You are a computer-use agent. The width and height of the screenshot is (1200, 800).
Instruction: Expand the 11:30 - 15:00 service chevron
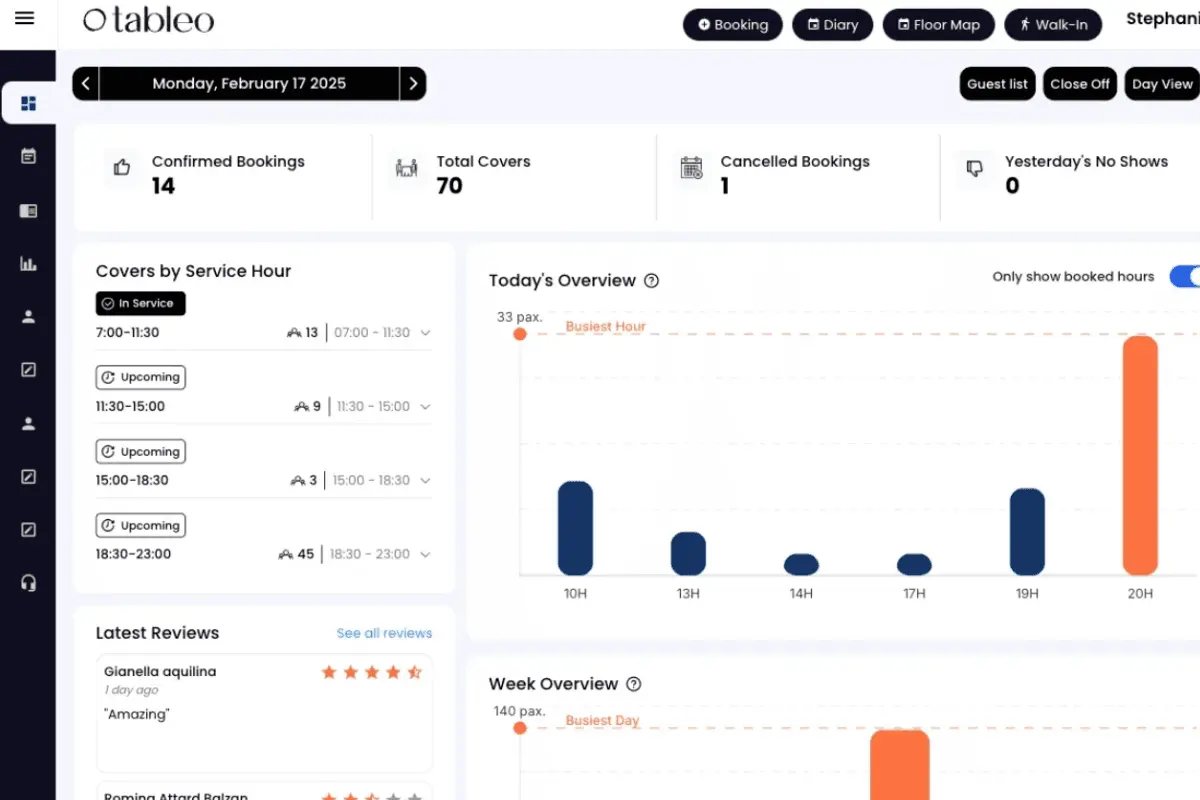[x=426, y=407]
